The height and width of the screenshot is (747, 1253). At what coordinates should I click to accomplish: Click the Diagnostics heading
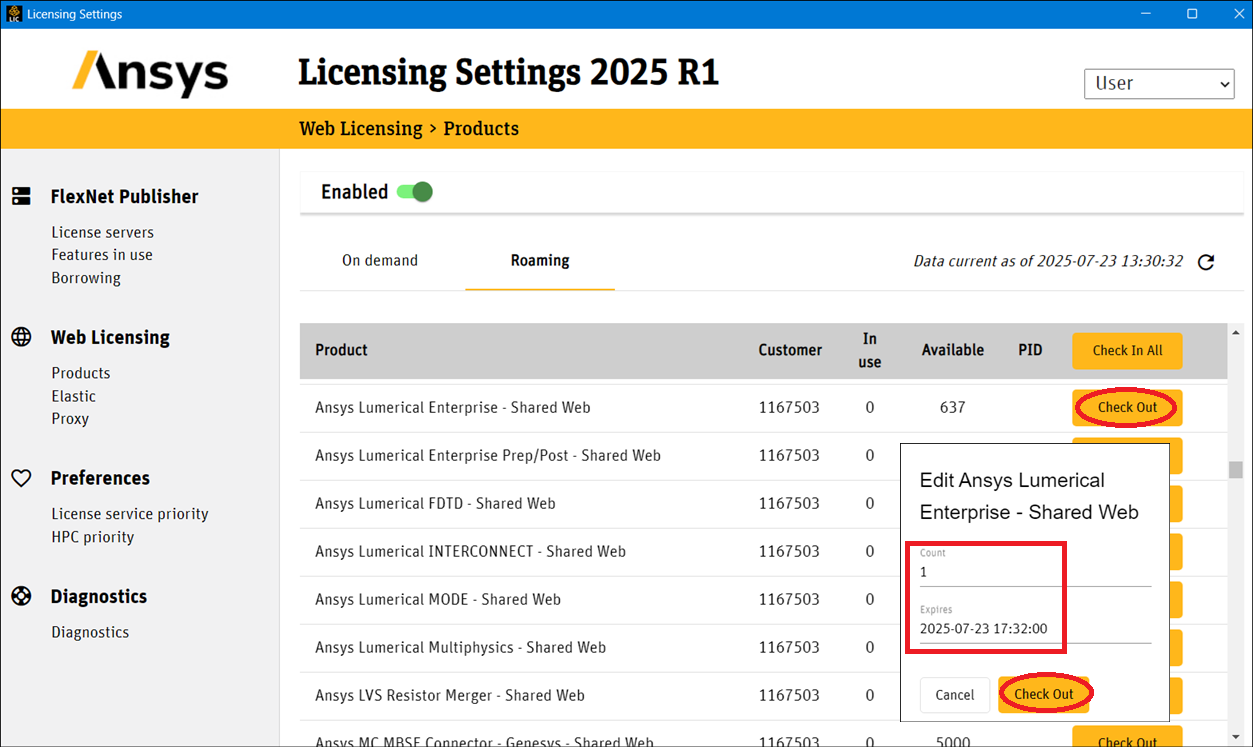point(99,596)
